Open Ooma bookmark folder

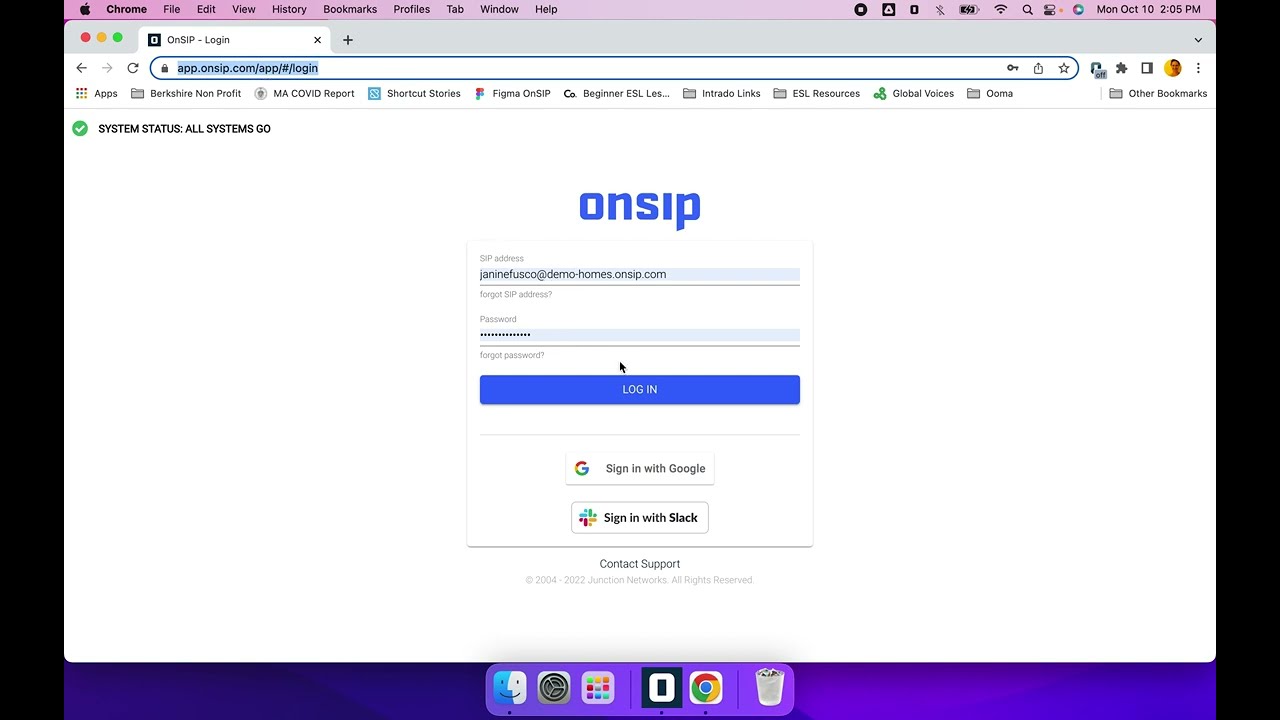coord(990,93)
